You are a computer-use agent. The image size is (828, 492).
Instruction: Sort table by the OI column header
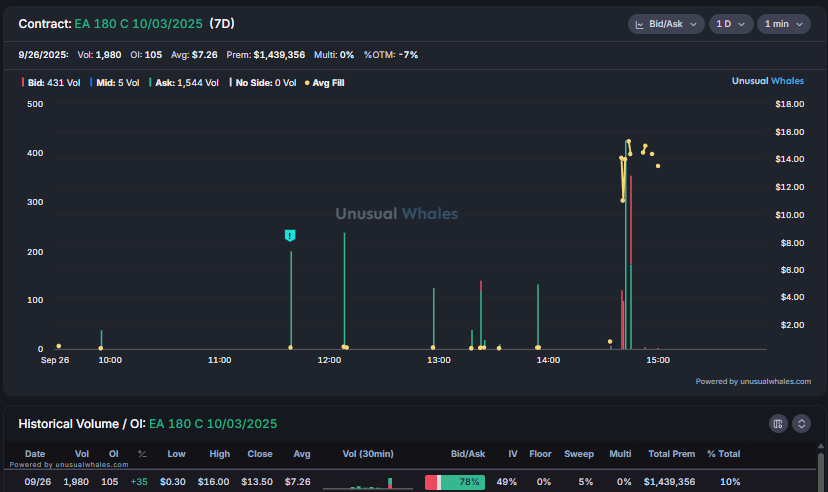click(114, 454)
